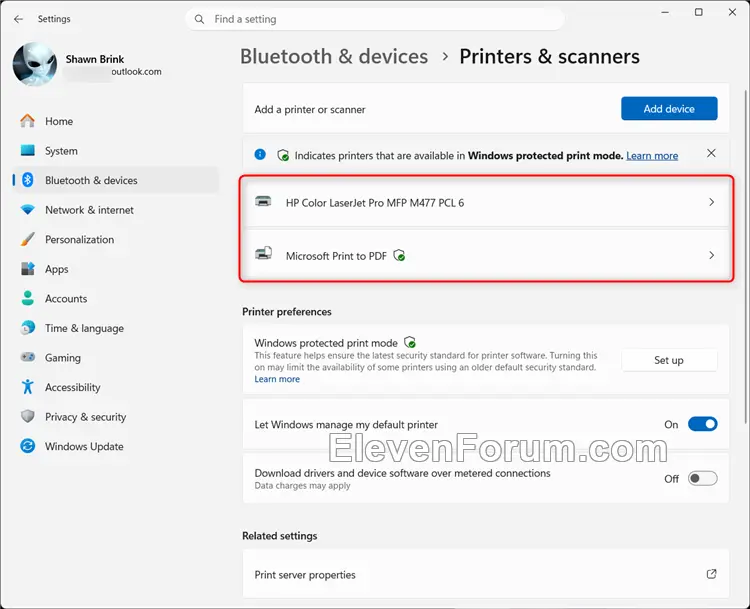Navigate to Bluetooth & devices breadcrumb
Screen dimensions: 750x609
(334, 56)
